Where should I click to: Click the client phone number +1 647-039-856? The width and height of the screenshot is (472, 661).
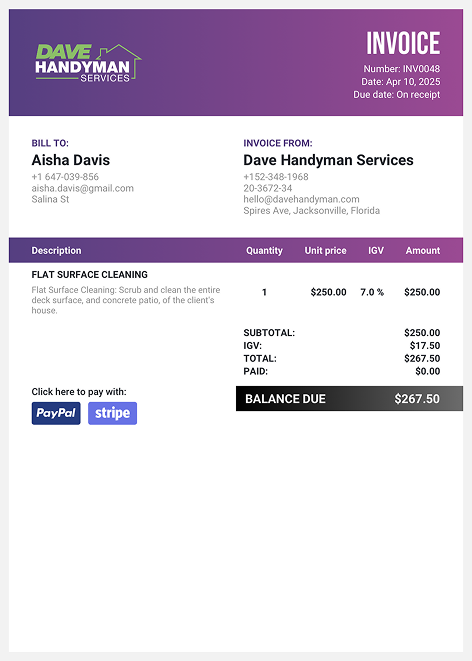(65, 177)
